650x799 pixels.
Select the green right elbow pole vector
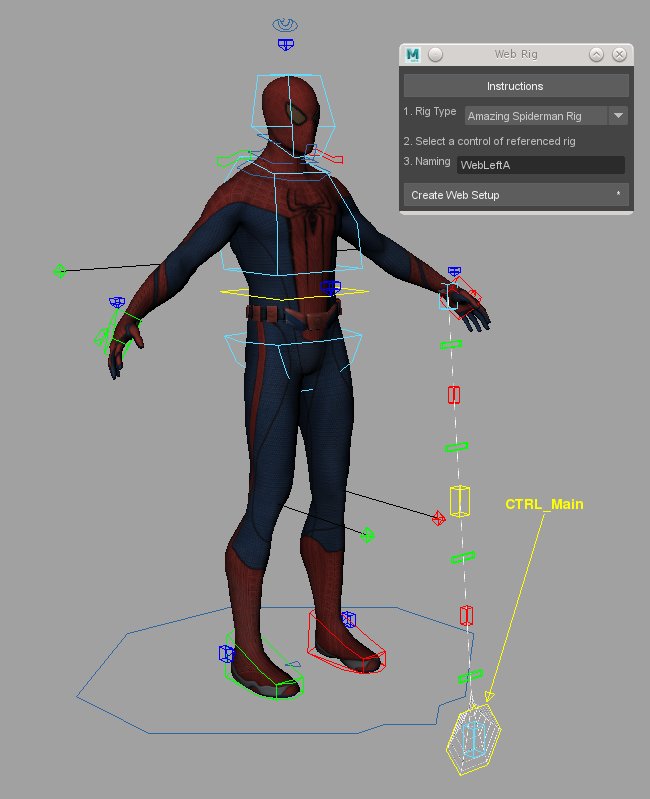60,271
